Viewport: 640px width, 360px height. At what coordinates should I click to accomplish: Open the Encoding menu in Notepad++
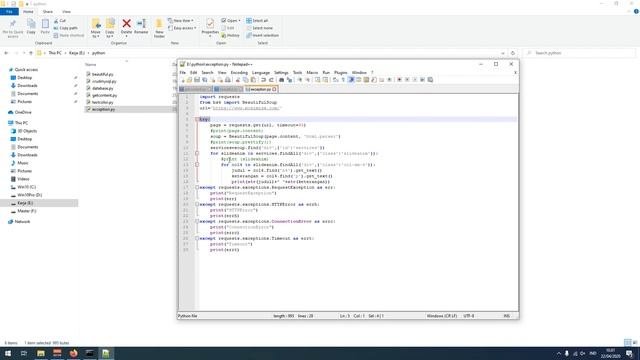pos(239,72)
